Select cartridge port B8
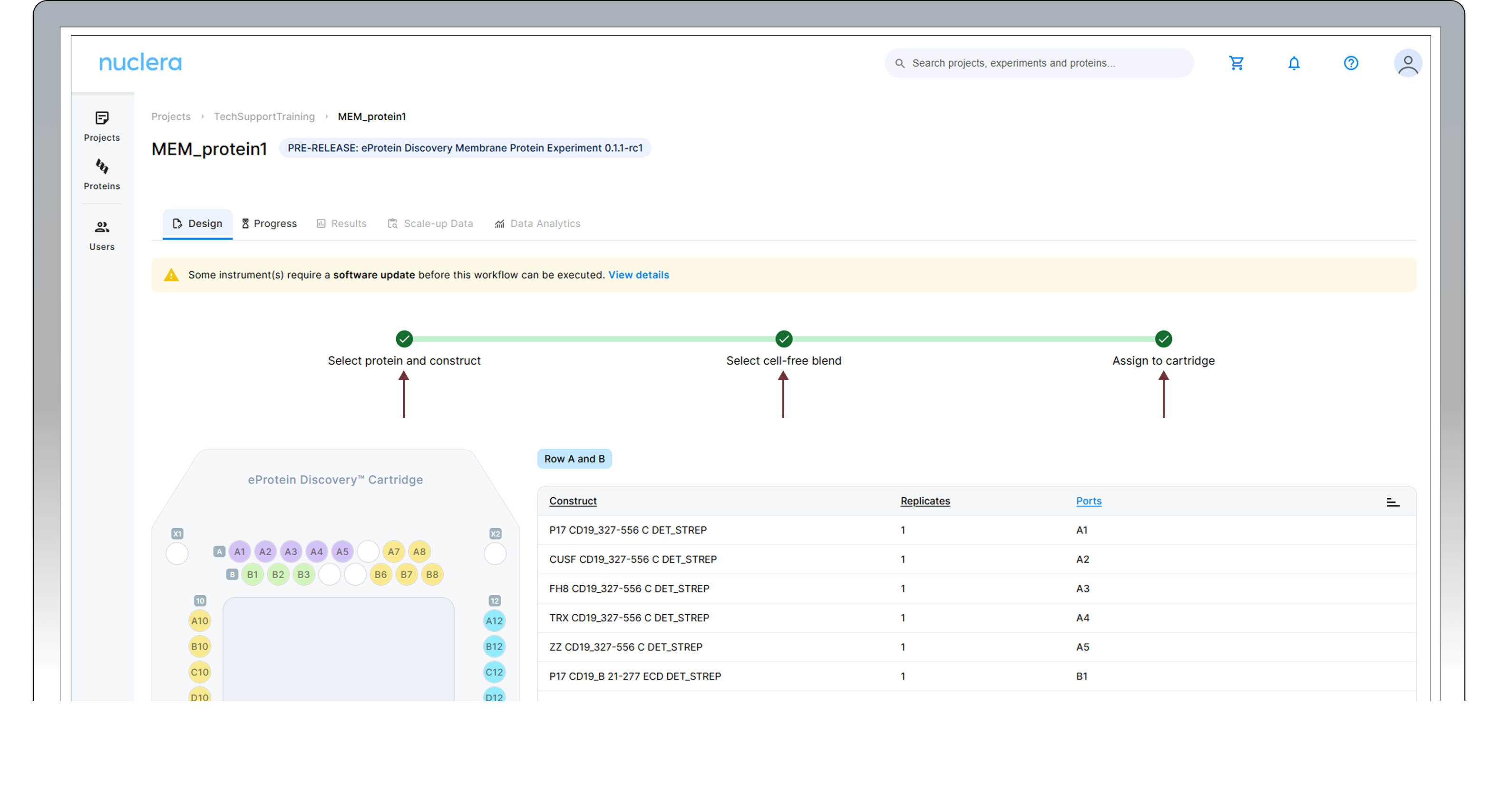This screenshot has height=812, width=1490. pyautogui.click(x=432, y=575)
